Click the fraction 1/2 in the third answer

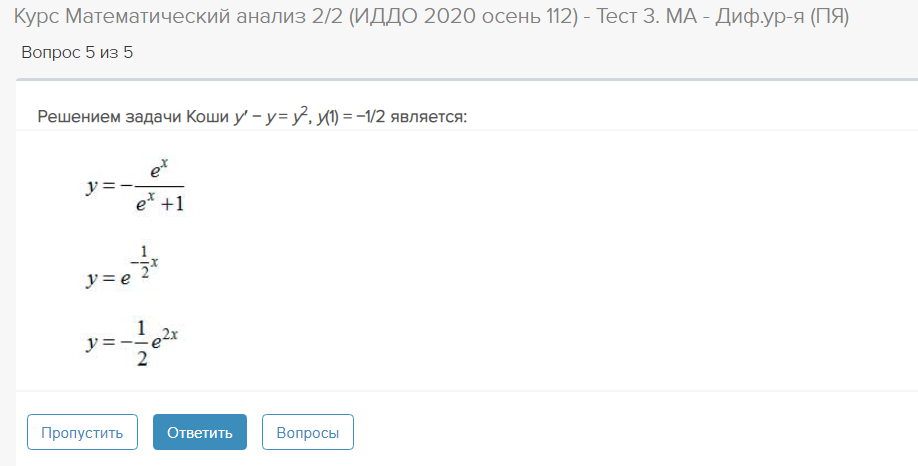[141, 343]
